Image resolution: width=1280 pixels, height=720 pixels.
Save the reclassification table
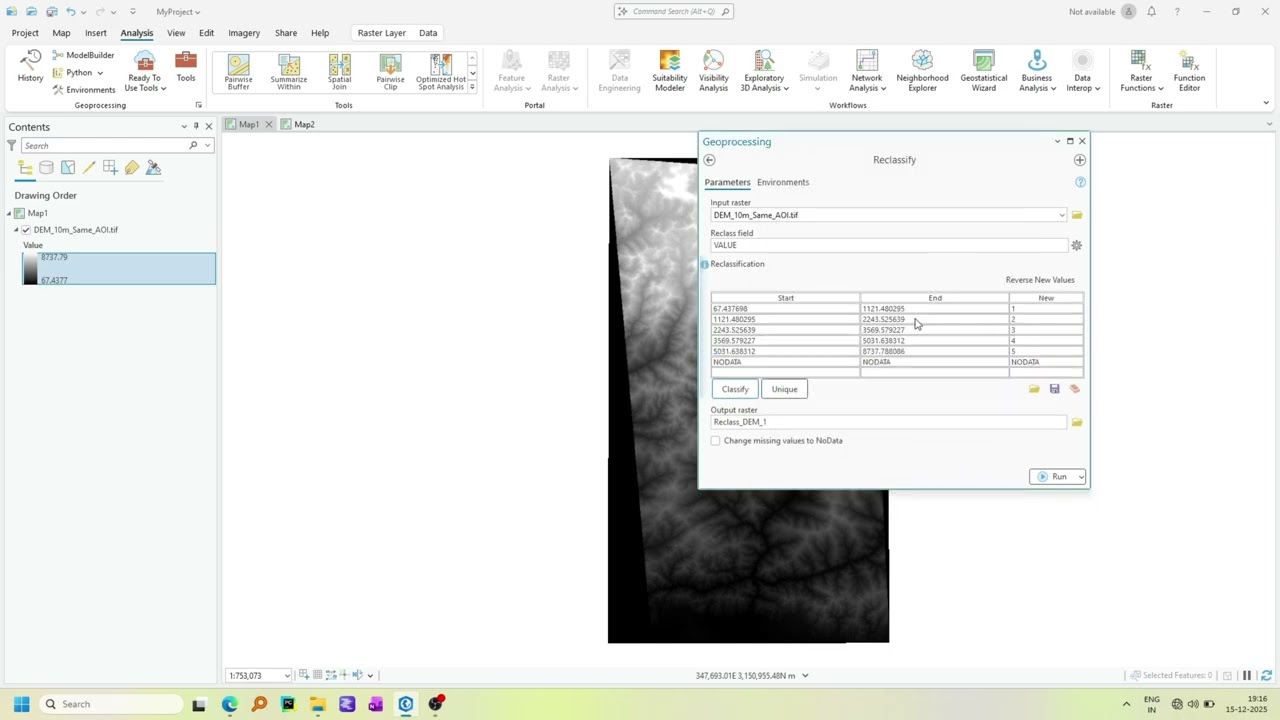(1054, 389)
